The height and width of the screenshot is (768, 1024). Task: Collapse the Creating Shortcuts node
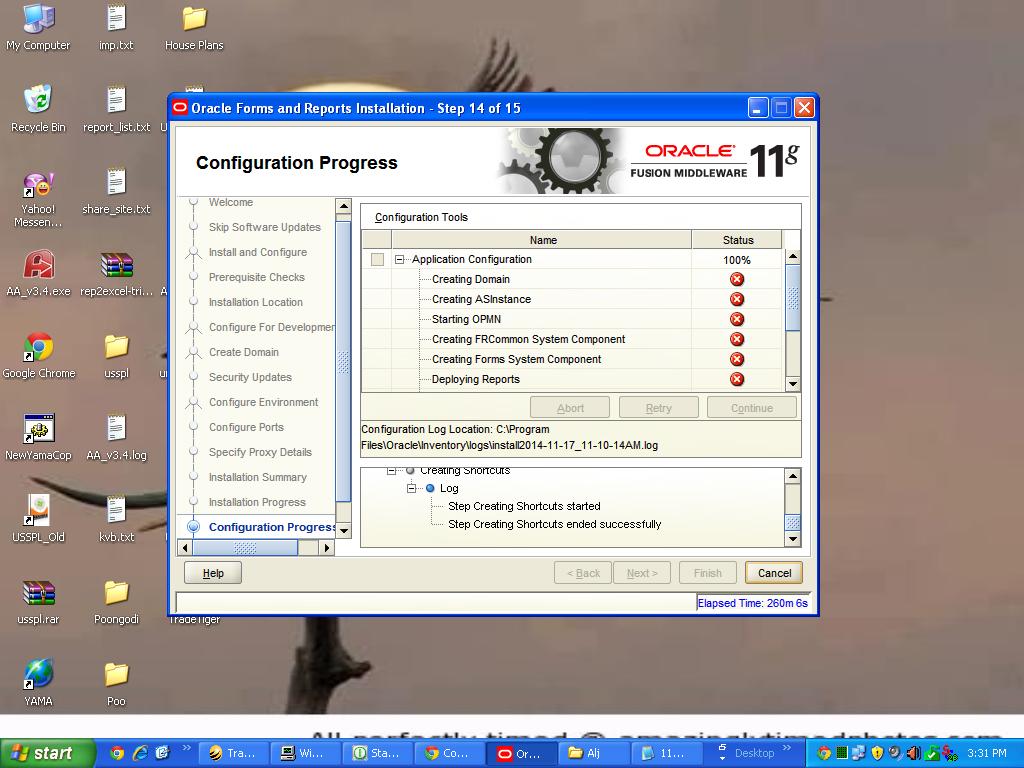[392, 470]
